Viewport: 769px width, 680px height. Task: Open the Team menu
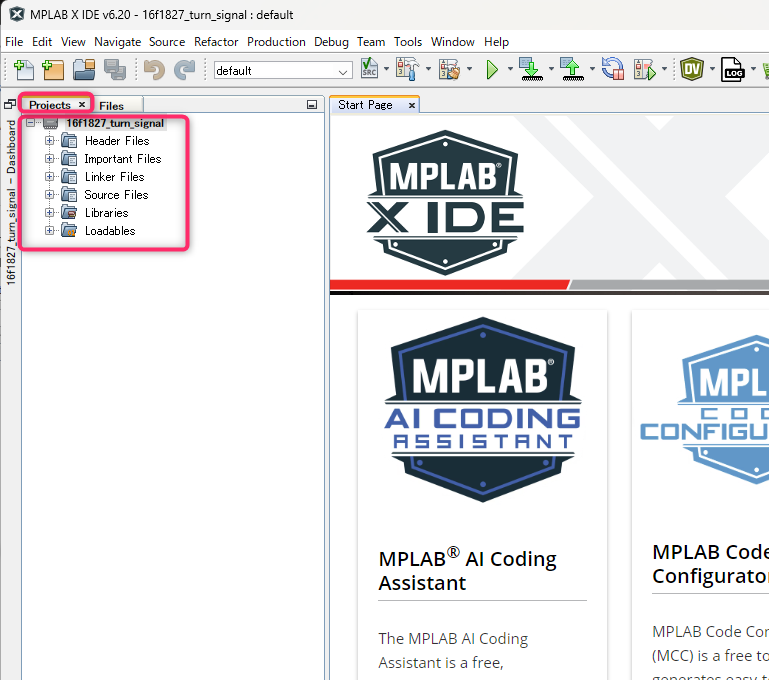pos(371,42)
